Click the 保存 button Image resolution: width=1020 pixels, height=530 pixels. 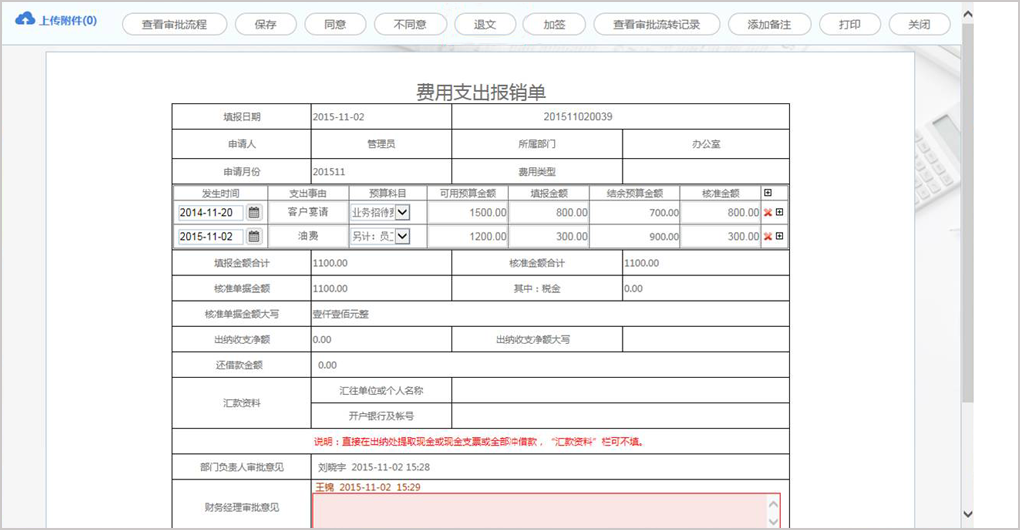265,25
